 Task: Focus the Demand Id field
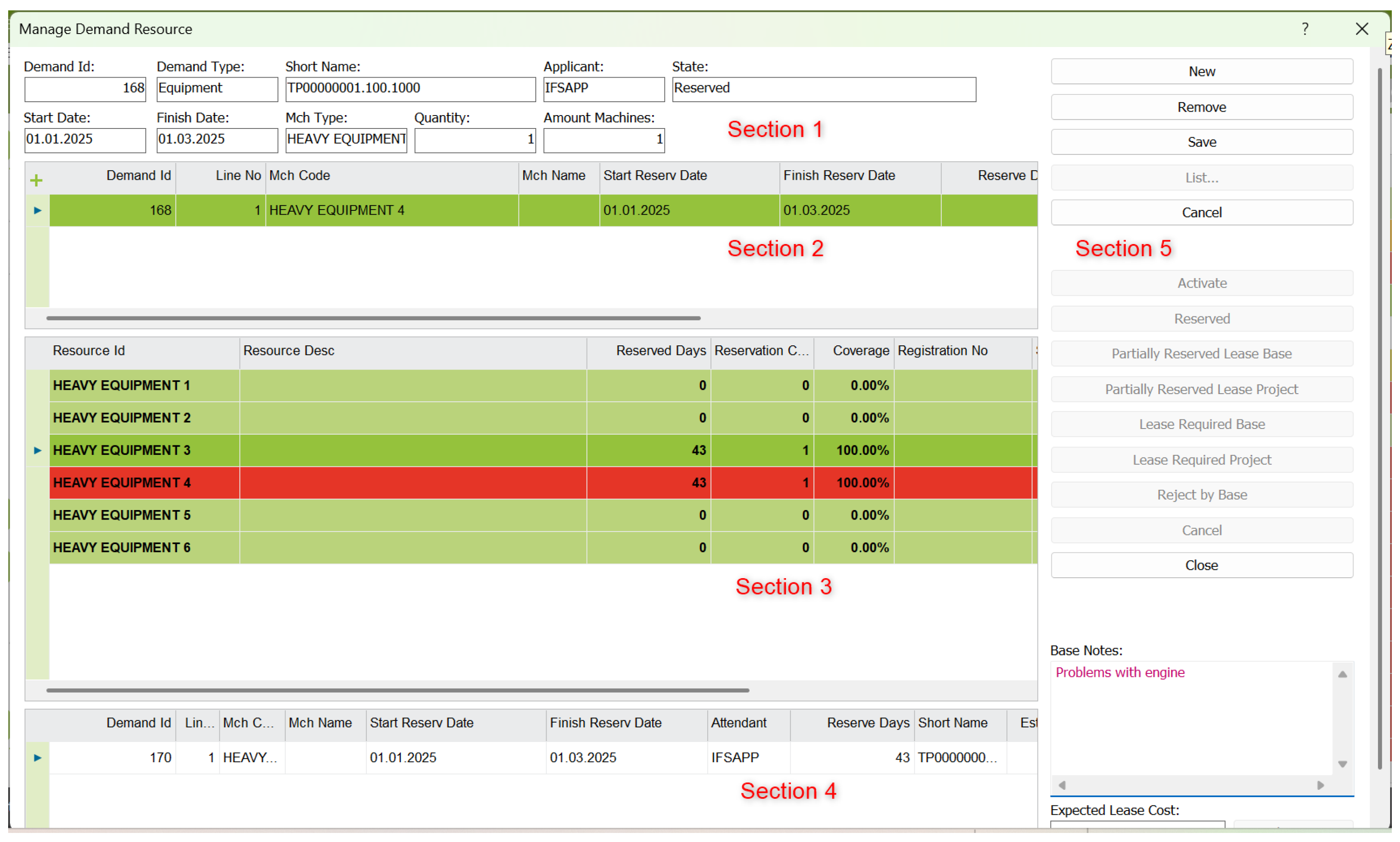point(85,89)
